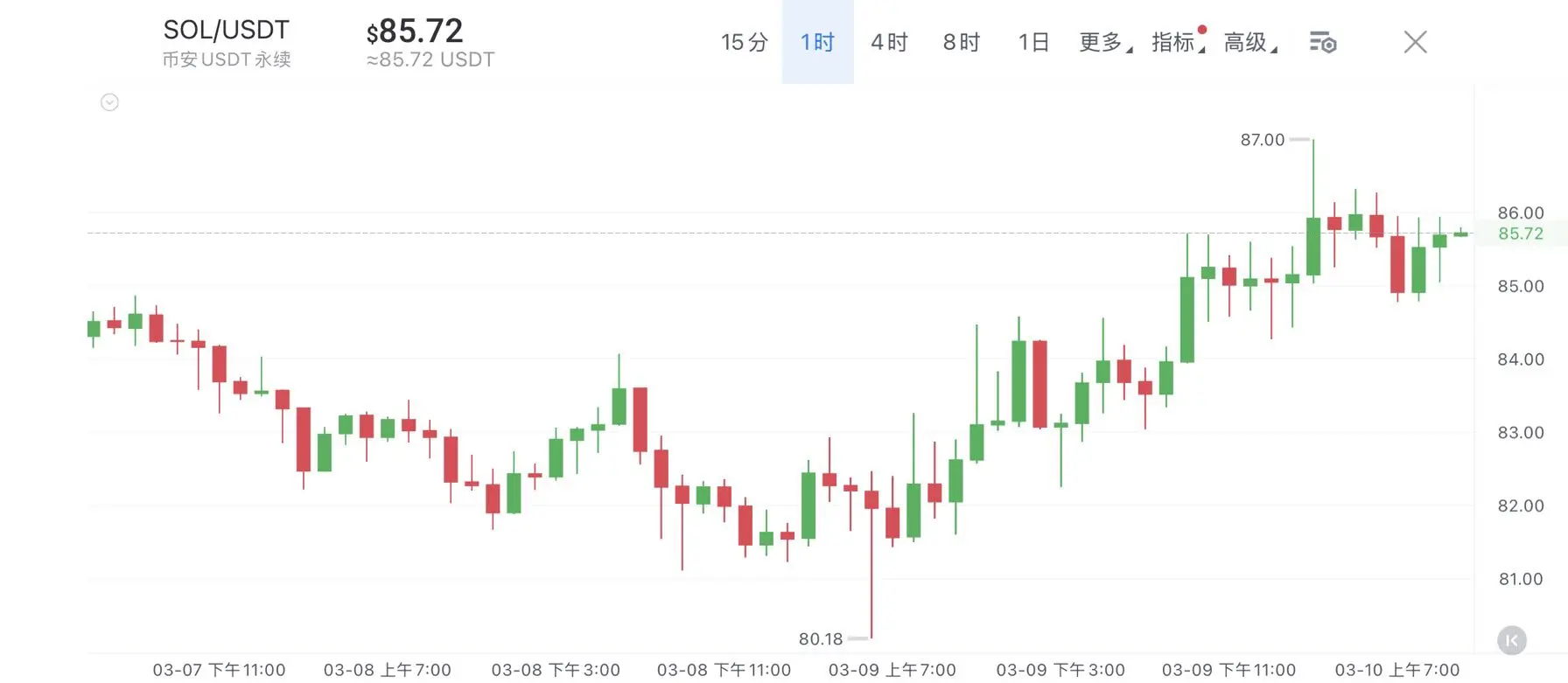Collapse the chart legend circle chevron
1568x683 pixels.
point(109,102)
